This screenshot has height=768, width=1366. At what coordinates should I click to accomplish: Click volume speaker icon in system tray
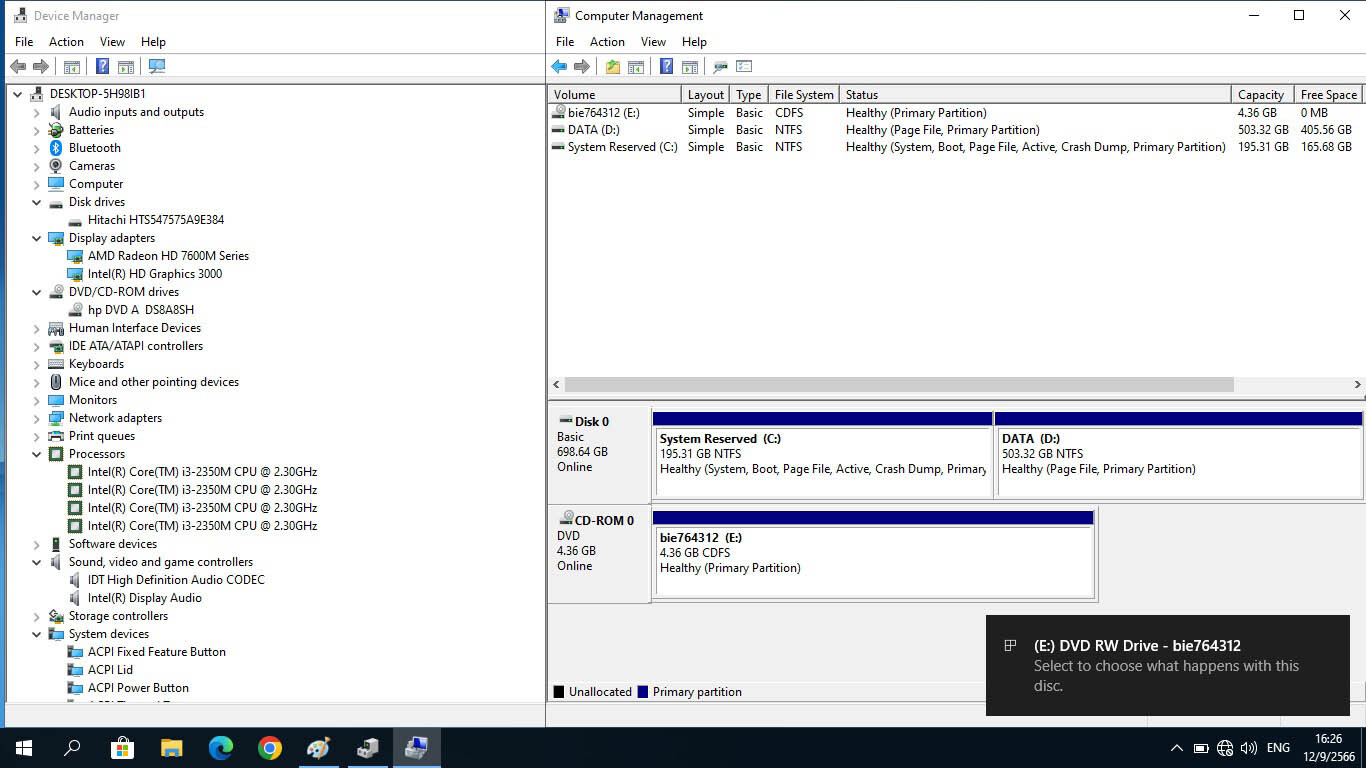coord(1249,748)
